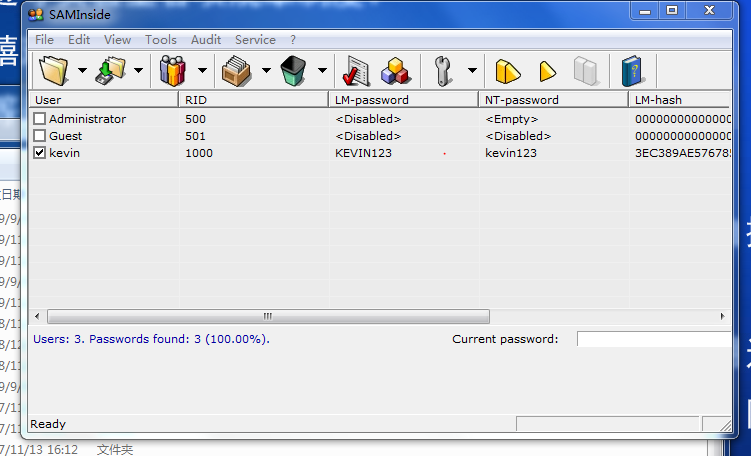Click the SAMInside title bar app icon
The image size is (751, 456).
click(36, 15)
